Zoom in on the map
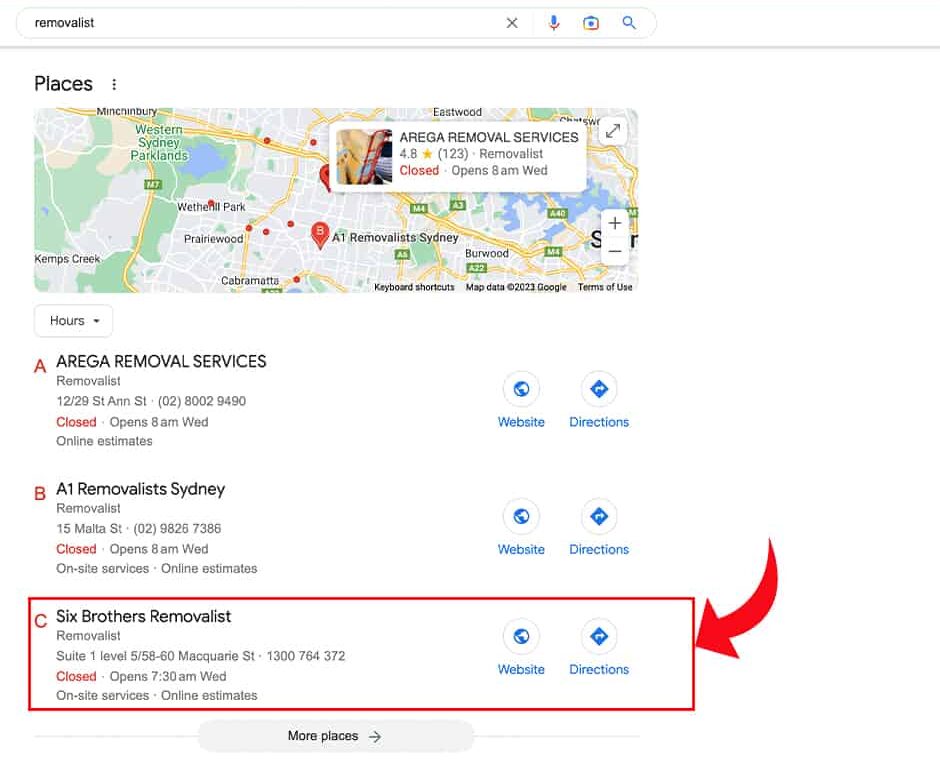940x782 pixels. (x=615, y=223)
